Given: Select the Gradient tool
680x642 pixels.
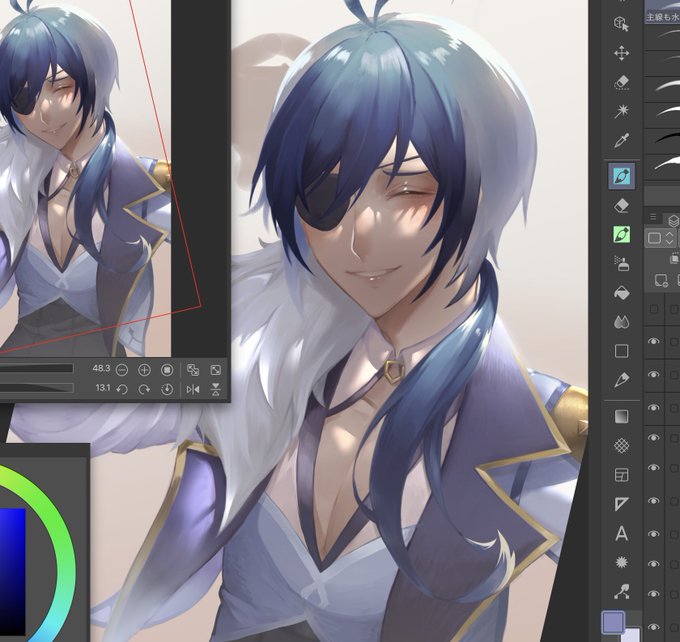Looking at the screenshot, I should [621, 416].
